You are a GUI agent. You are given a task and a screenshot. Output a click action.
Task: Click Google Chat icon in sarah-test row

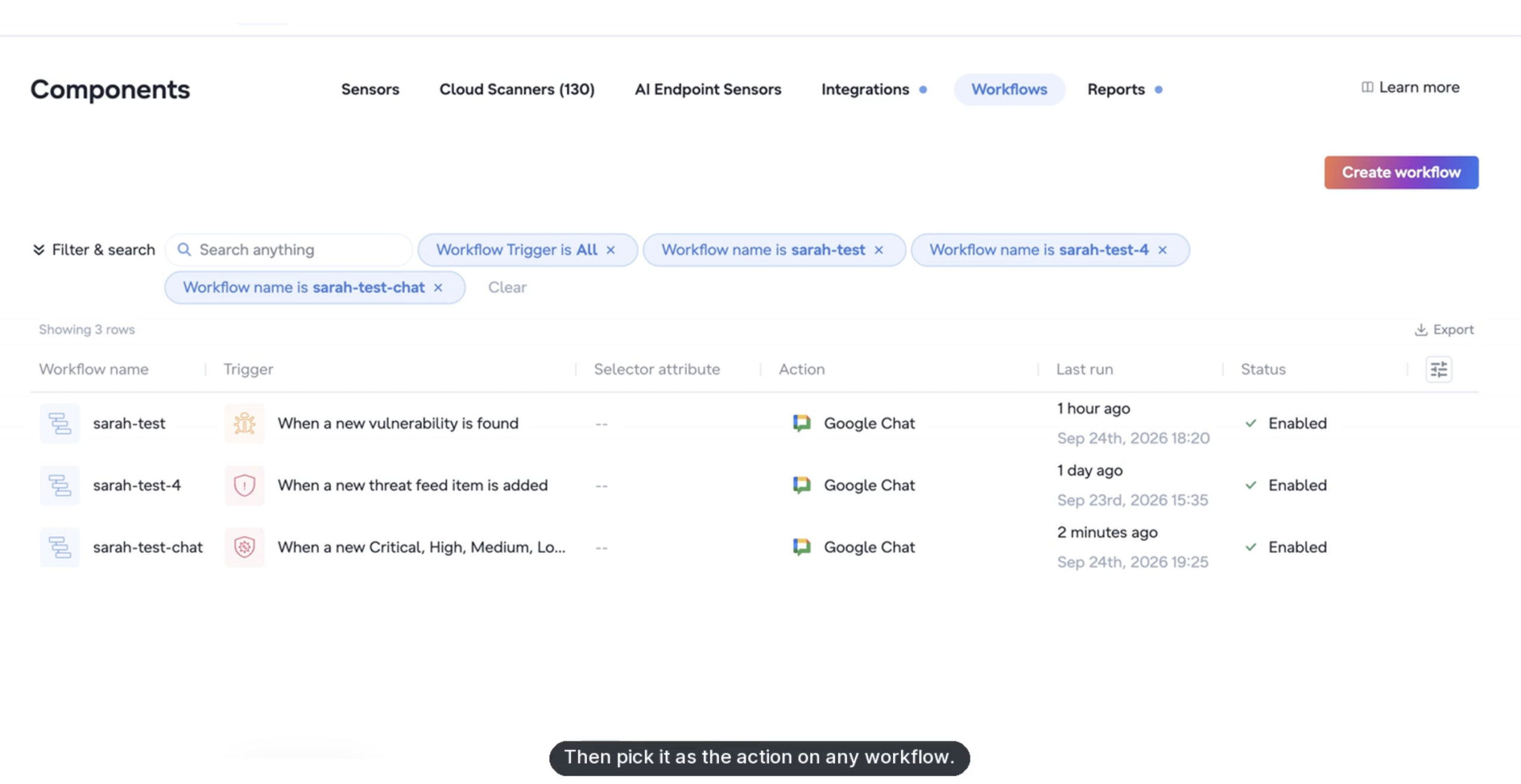(x=801, y=423)
